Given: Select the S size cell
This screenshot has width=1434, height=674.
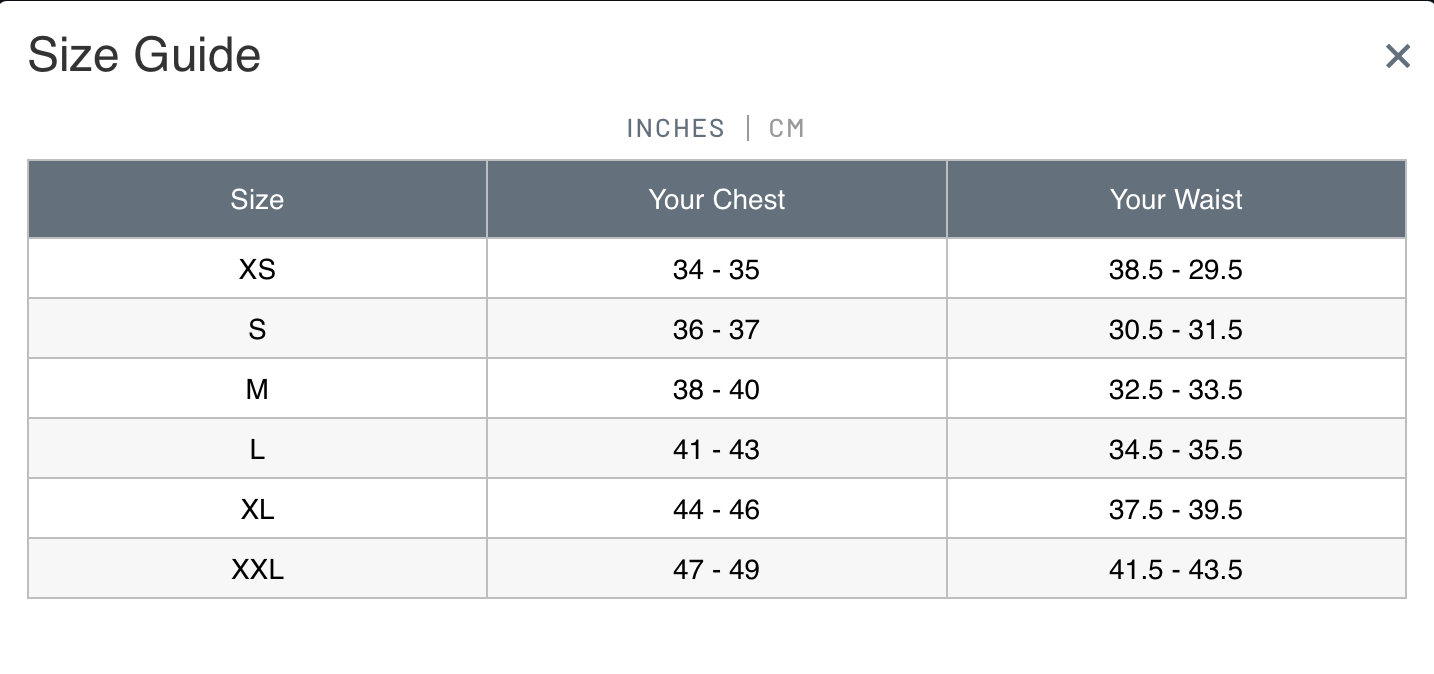Looking at the screenshot, I should [x=257, y=329].
